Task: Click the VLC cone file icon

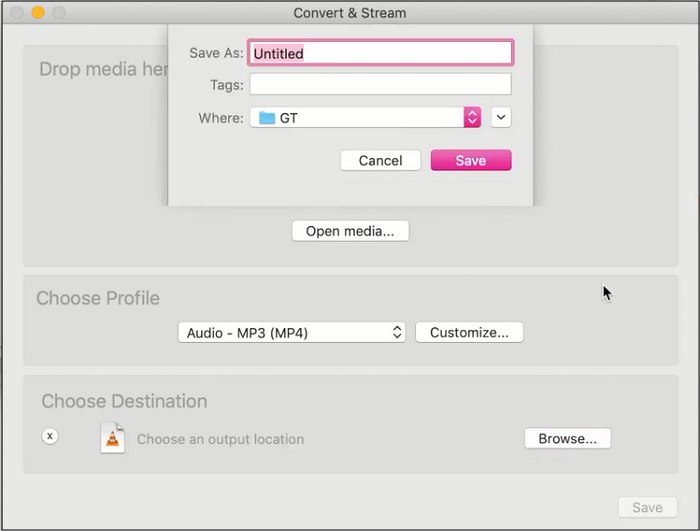Action: [x=113, y=438]
